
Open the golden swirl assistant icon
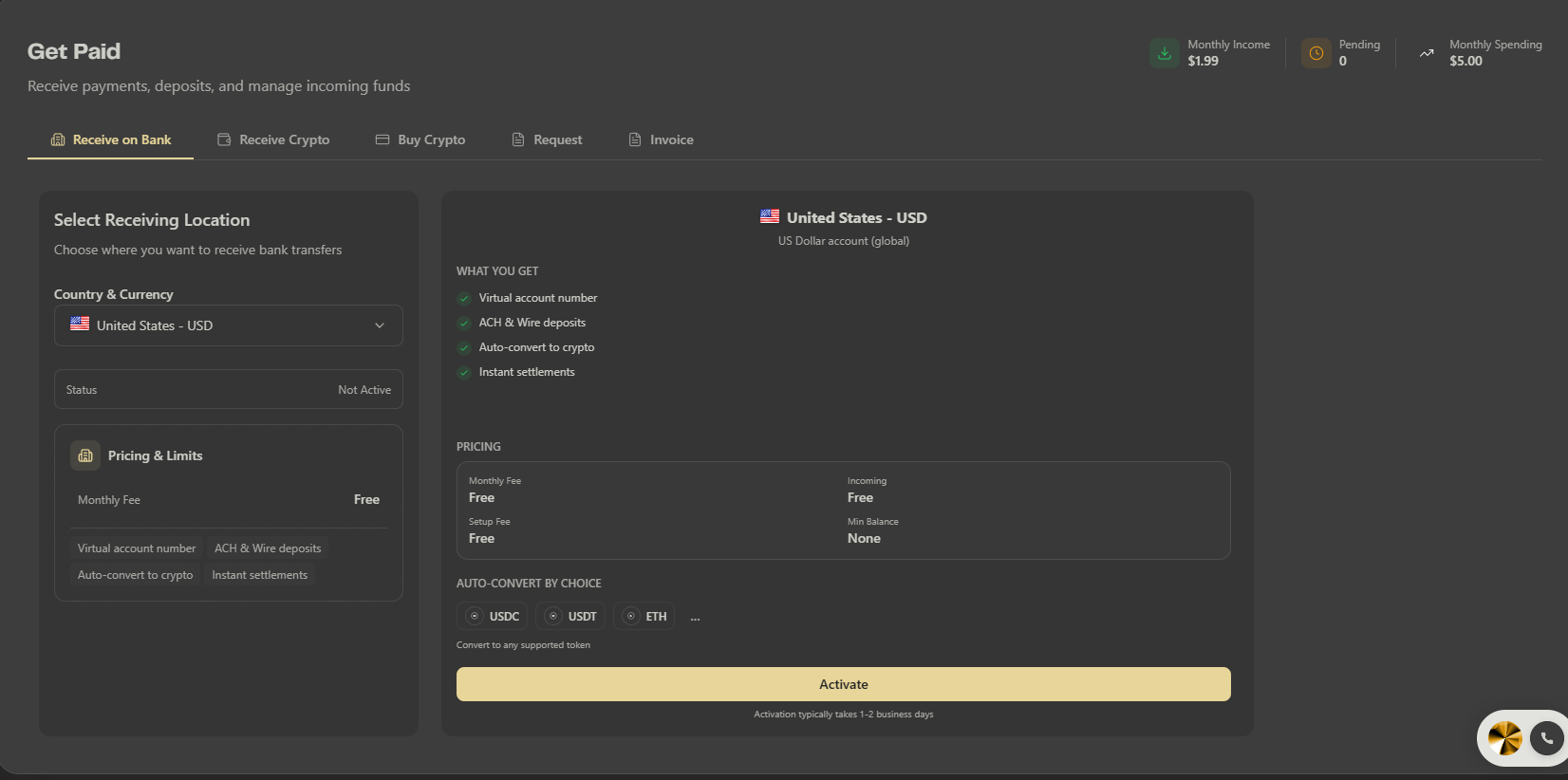1504,737
